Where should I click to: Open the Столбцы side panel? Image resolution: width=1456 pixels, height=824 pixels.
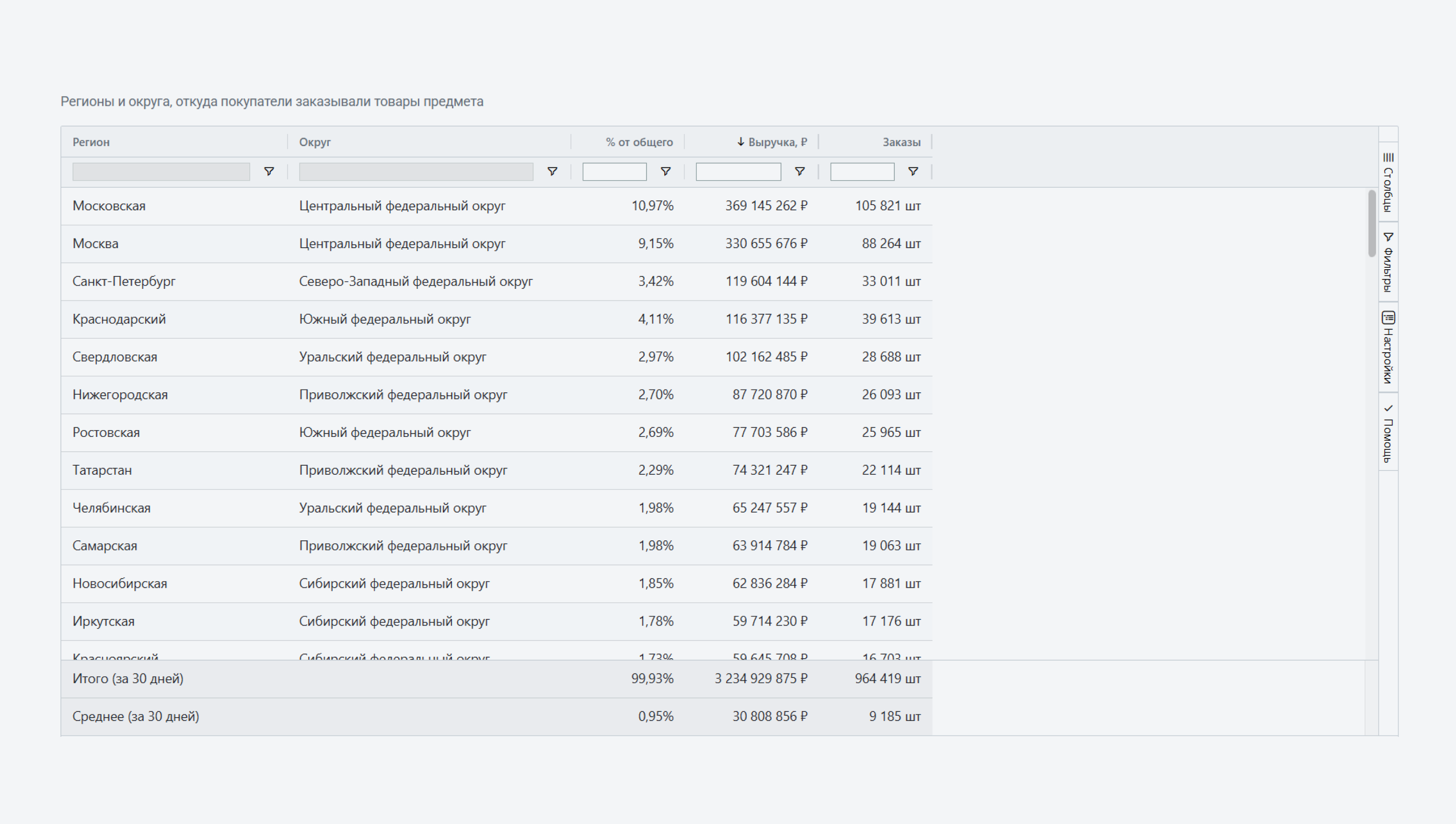click(1388, 182)
